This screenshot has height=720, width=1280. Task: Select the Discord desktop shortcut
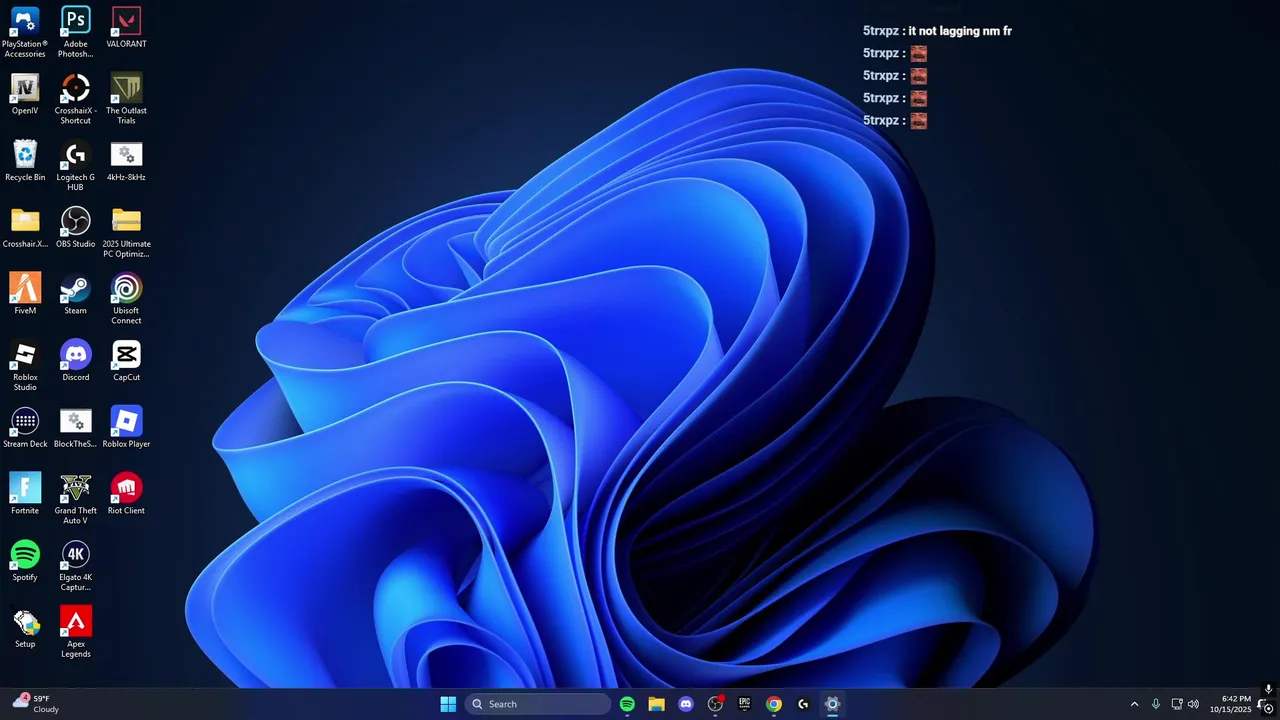(x=75, y=361)
